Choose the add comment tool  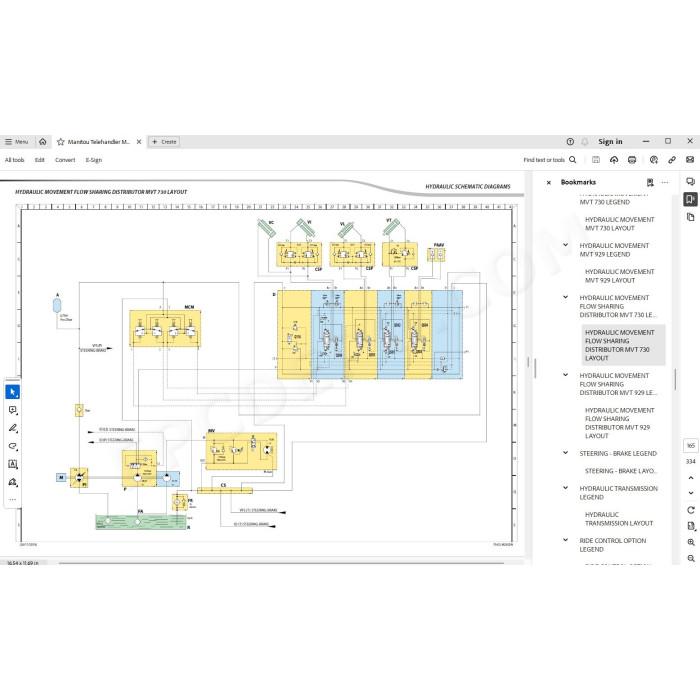click(x=12, y=410)
